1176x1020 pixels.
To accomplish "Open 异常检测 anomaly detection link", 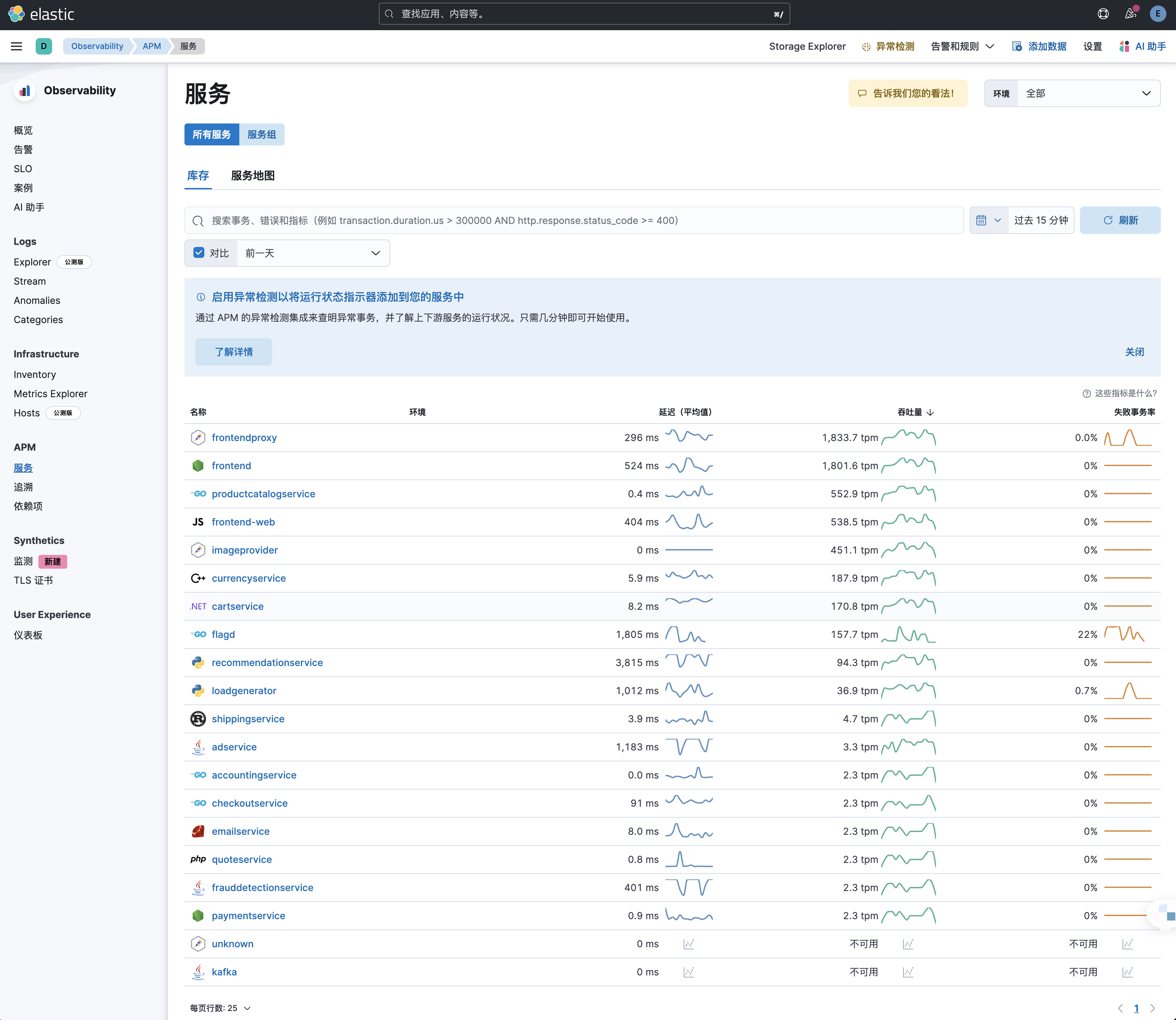I will [x=888, y=46].
